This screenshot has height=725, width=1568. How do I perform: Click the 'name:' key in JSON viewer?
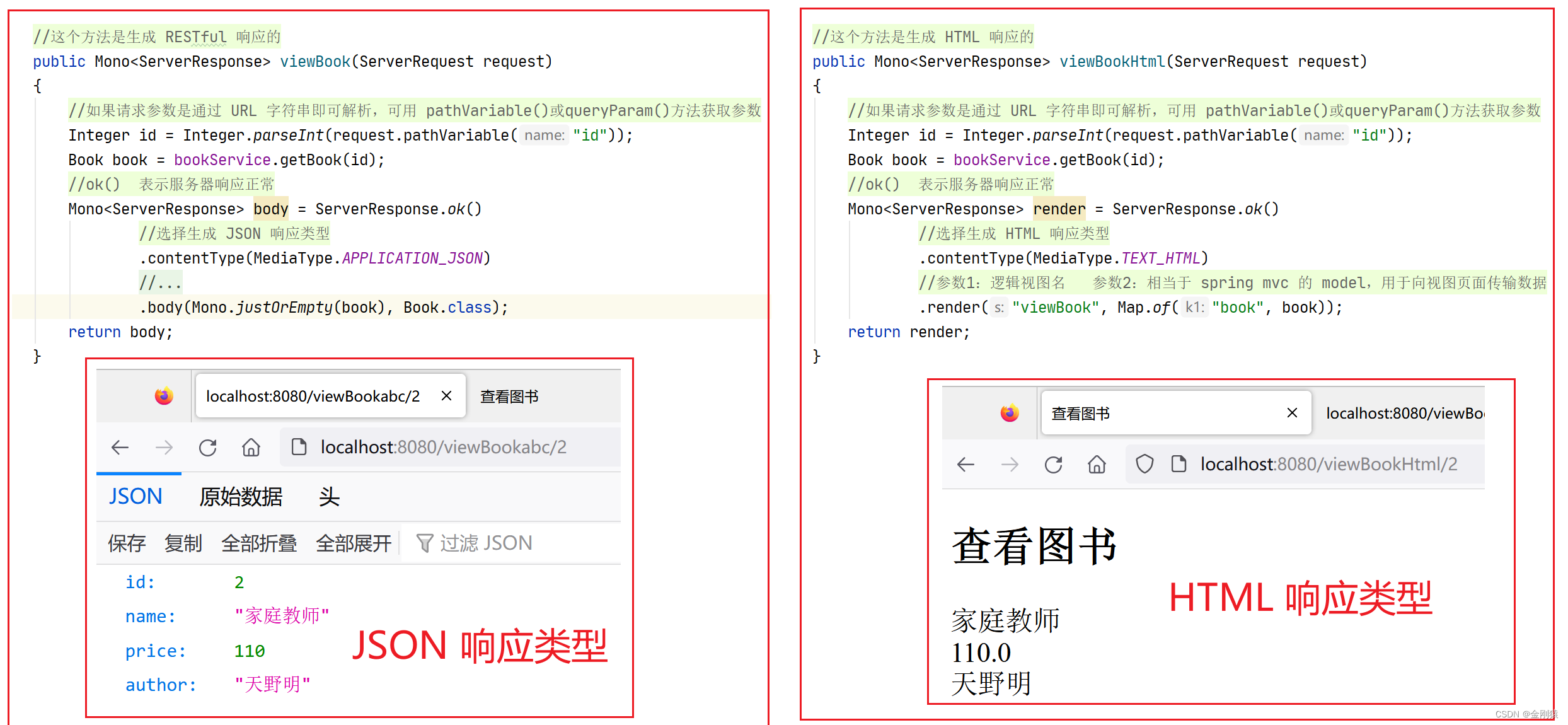point(151,617)
